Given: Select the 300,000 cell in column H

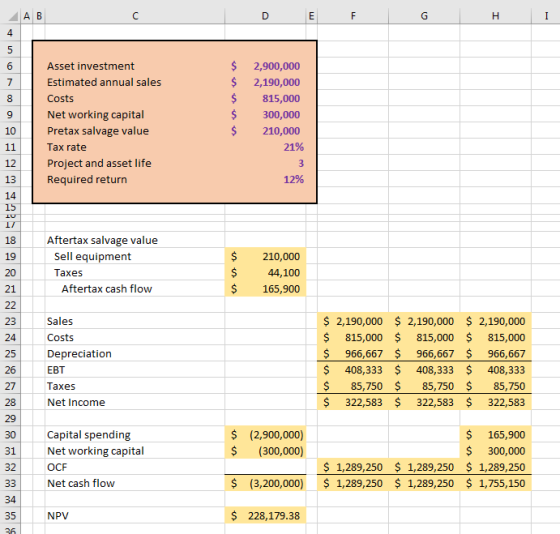Looking at the screenshot, I should point(496,451).
